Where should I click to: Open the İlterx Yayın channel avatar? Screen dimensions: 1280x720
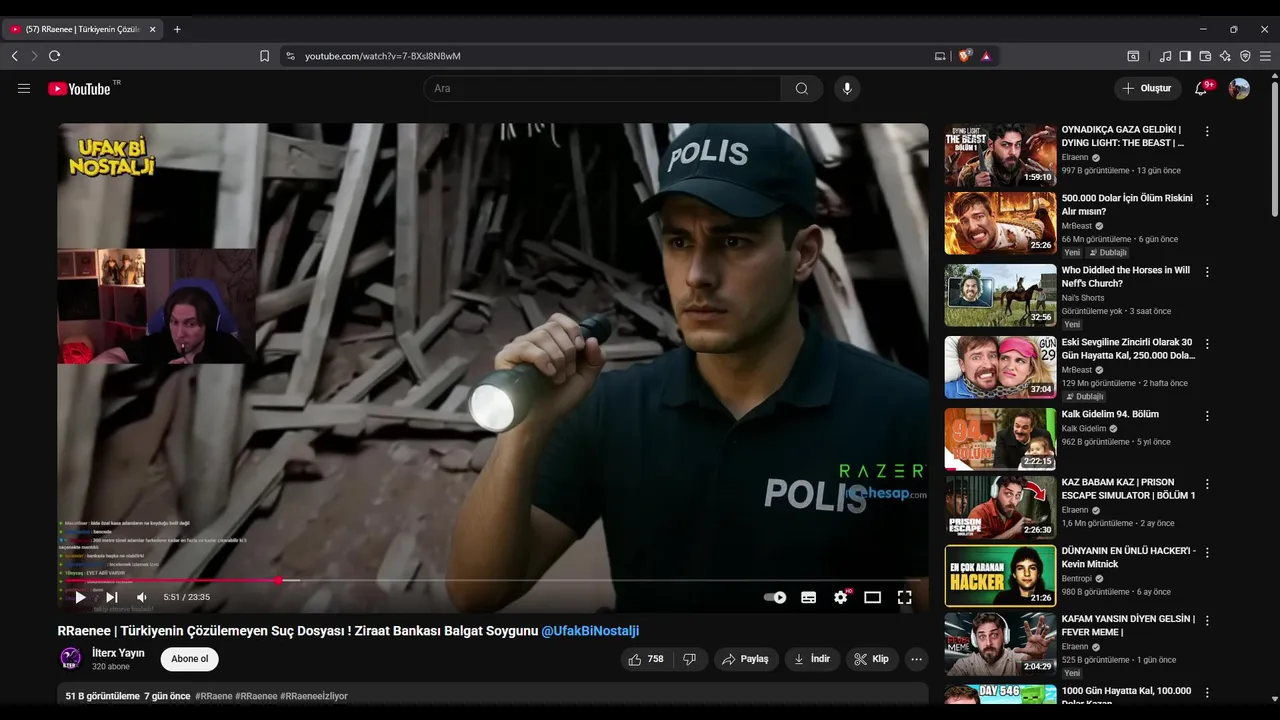(70, 658)
